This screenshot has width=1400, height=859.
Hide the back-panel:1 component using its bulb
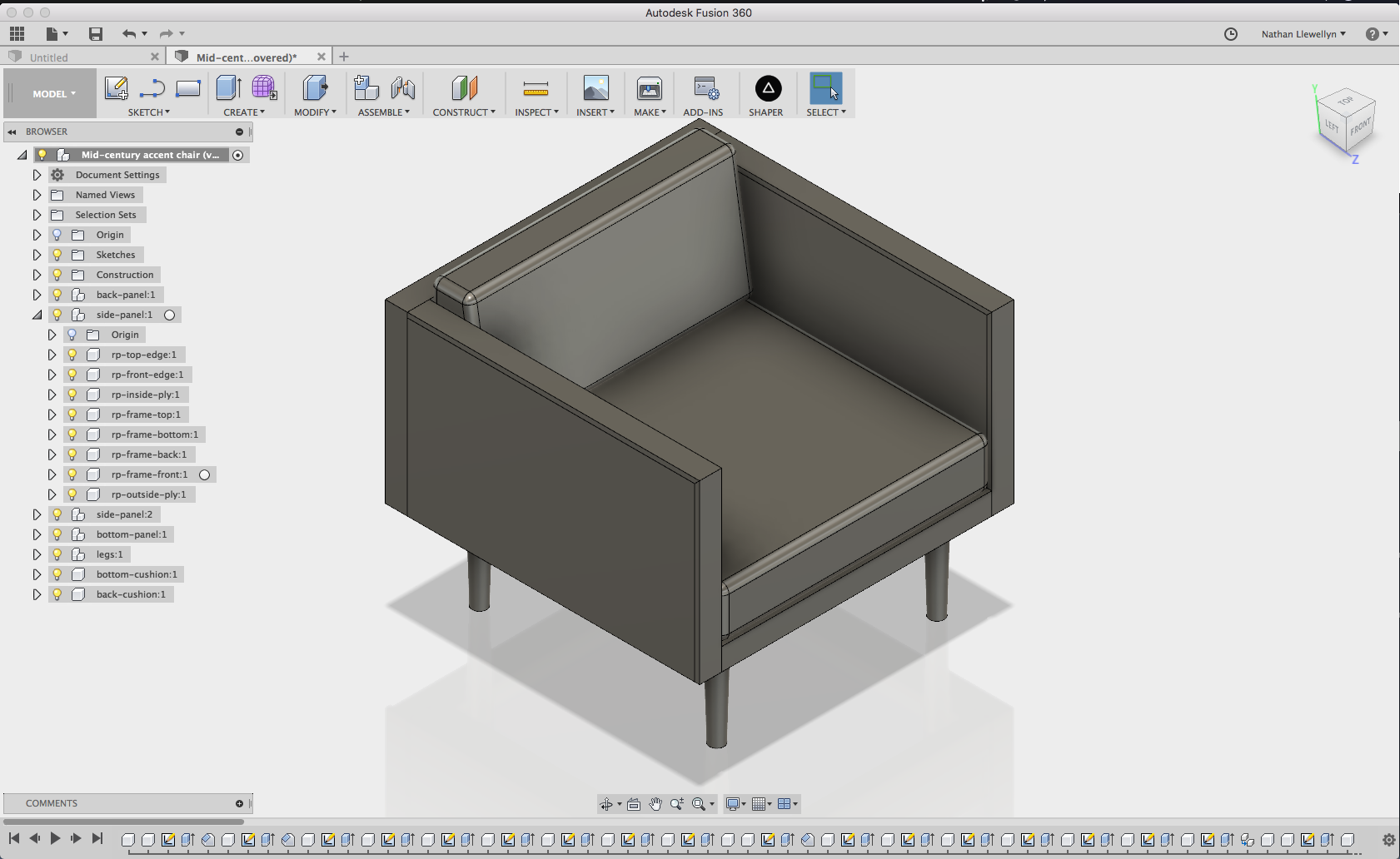57,295
